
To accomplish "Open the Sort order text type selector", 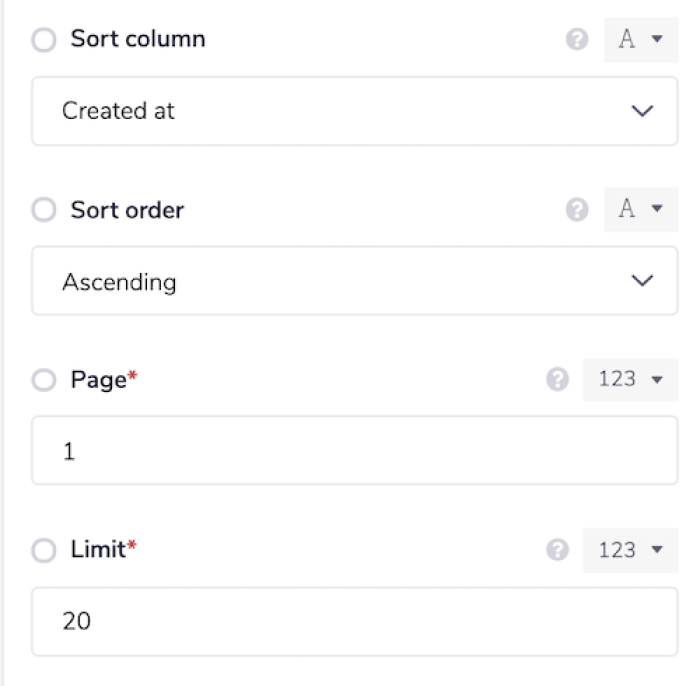I will click(641, 210).
